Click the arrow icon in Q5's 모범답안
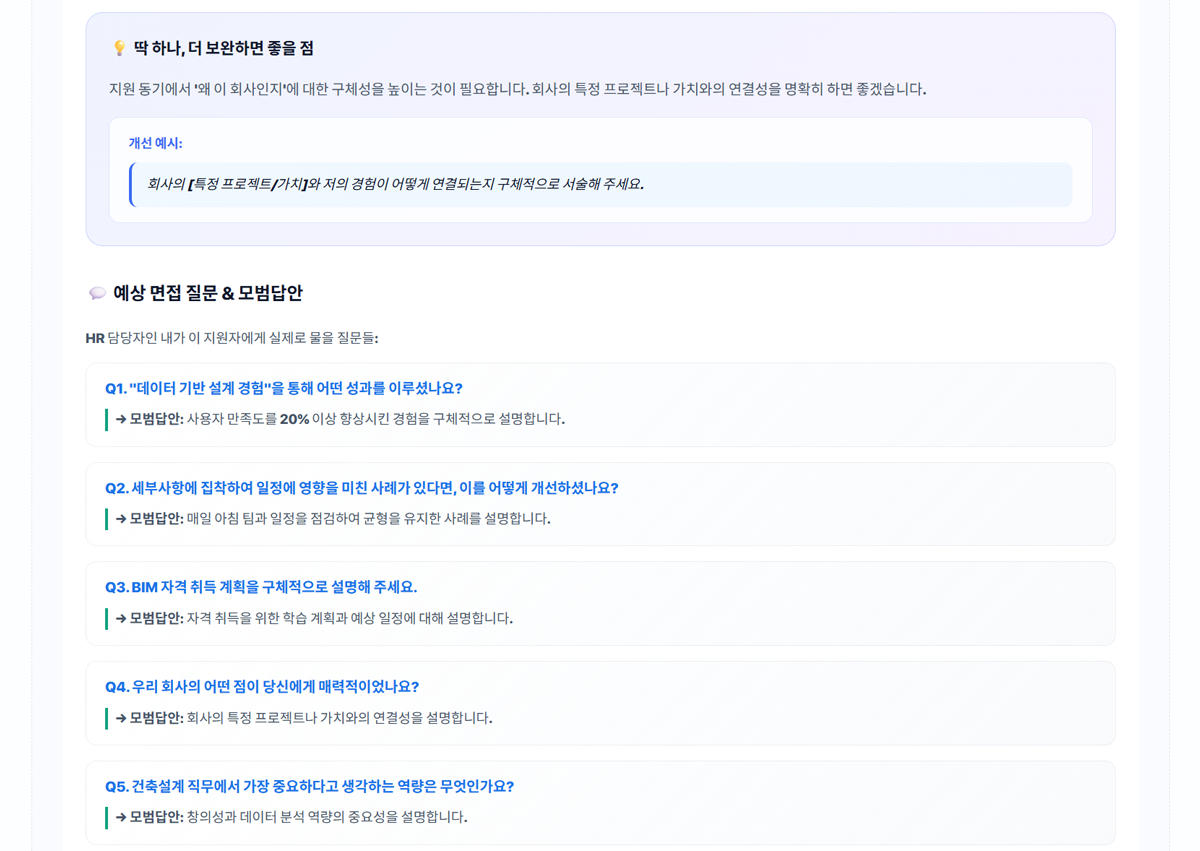 point(120,817)
